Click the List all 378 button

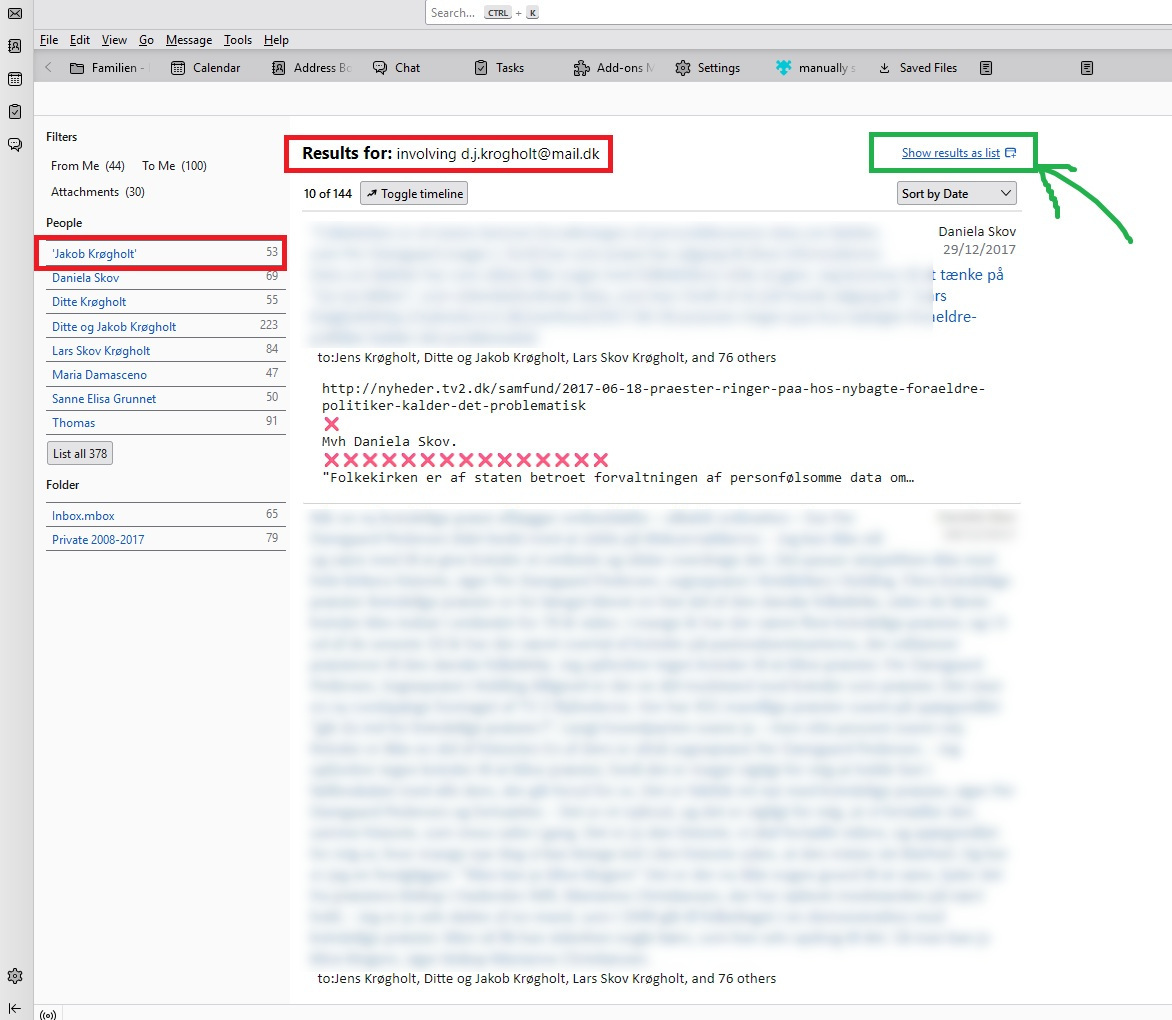[x=80, y=454]
